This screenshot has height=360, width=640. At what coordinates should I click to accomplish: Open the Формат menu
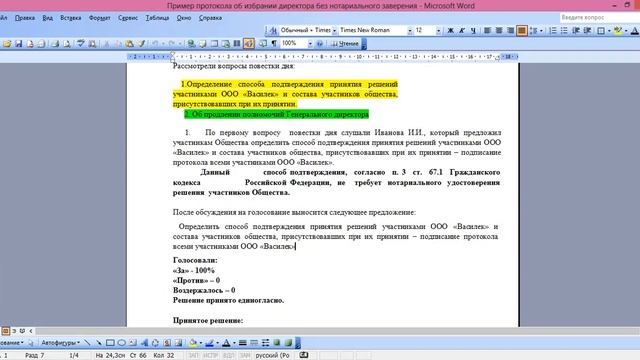[100, 18]
